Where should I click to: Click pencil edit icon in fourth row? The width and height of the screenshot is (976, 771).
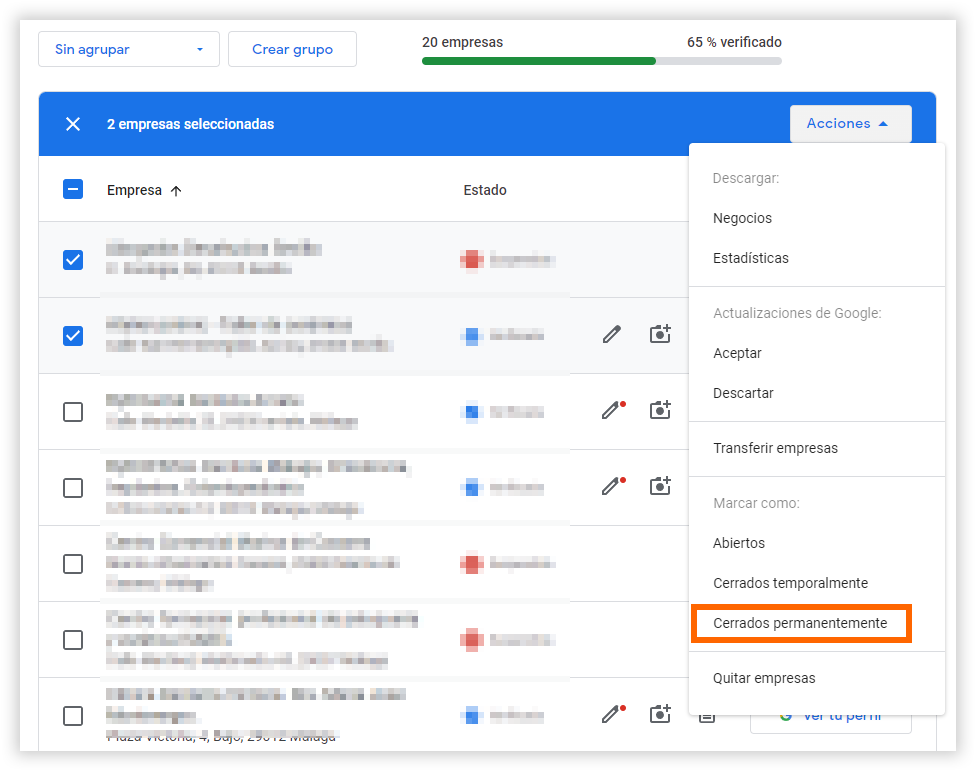[611, 486]
